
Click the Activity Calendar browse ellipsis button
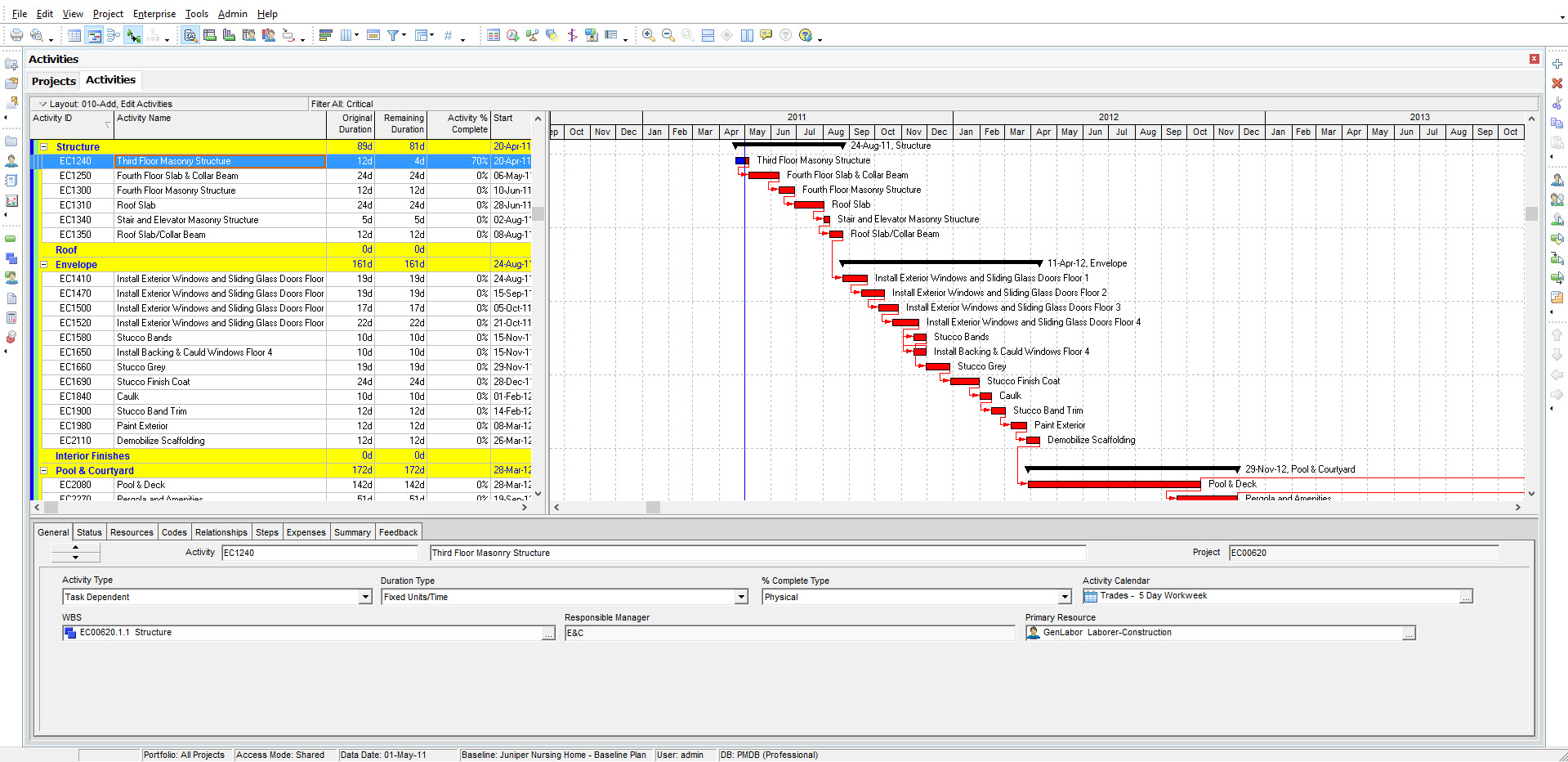click(x=1466, y=597)
